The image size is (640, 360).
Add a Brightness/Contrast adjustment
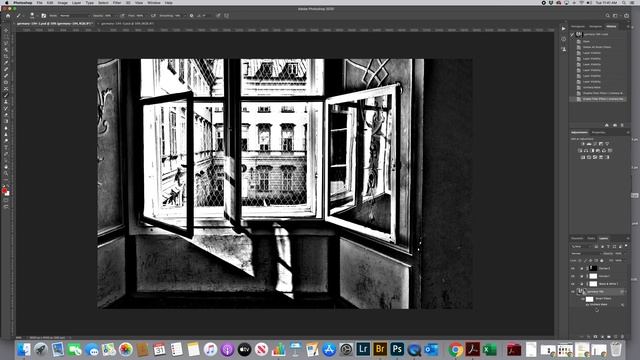tap(583, 144)
